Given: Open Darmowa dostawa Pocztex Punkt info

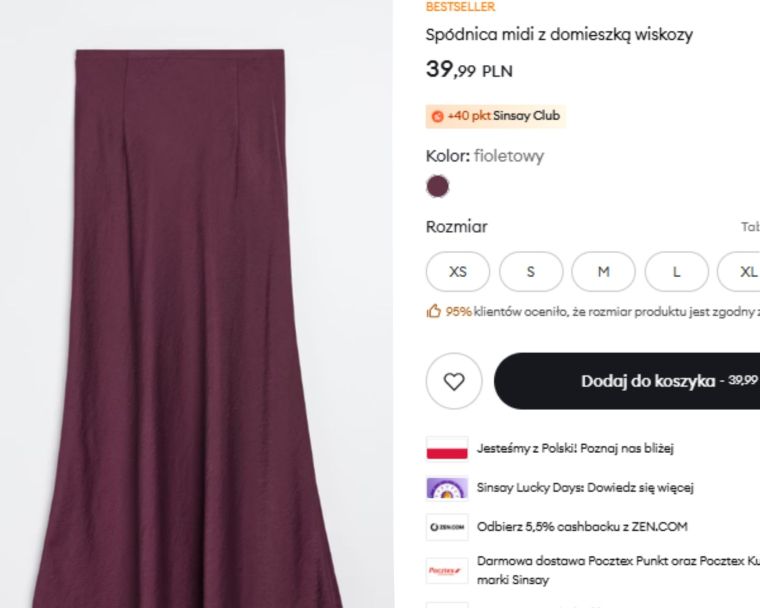Looking at the screenshot, I should click(618, 570).
